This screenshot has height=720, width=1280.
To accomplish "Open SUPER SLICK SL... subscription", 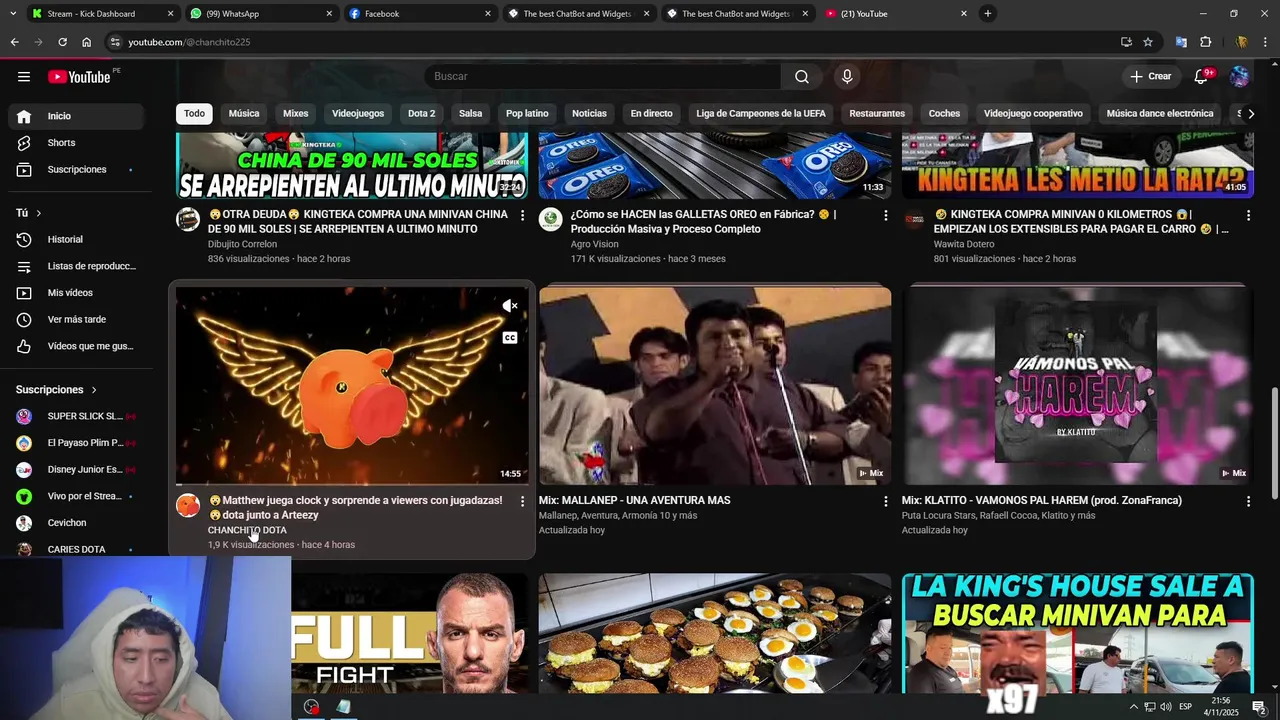I will pyautogui.click(x=76, y=416).
